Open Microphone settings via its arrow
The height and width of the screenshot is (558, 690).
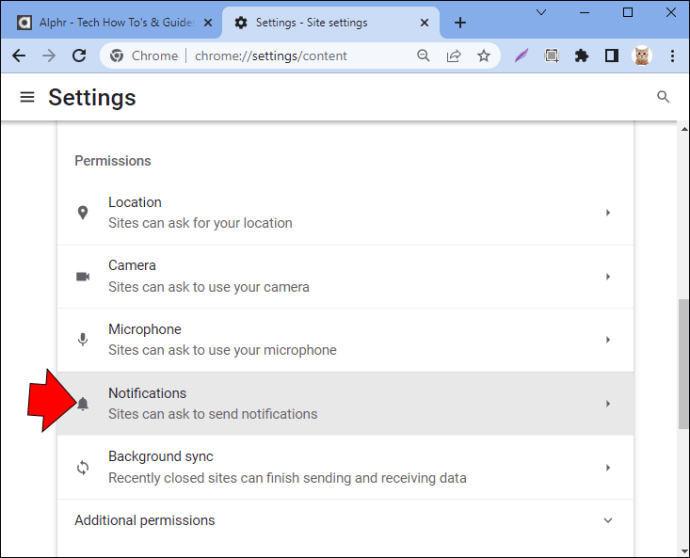coord(608,339)
